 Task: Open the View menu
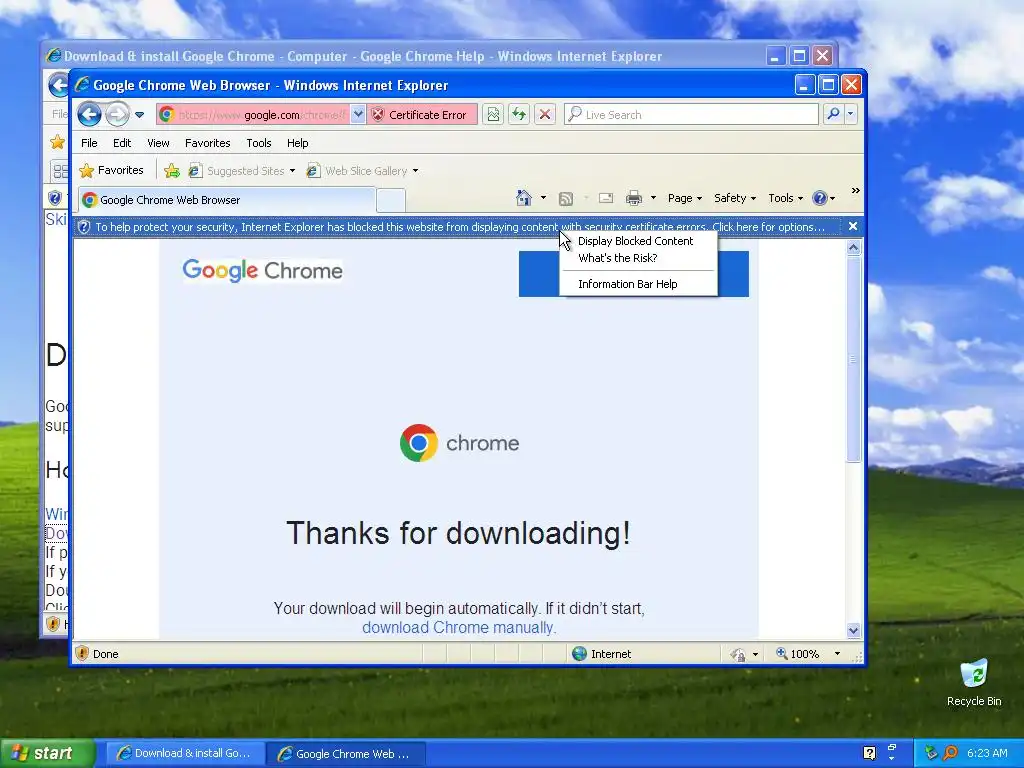pyautogui.click(x=158, y=143)
